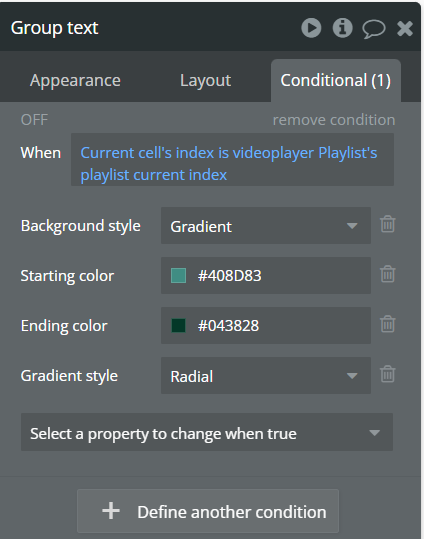424x539 pixels.
Task: Click Define another condition button
Action: coord(208,511)
